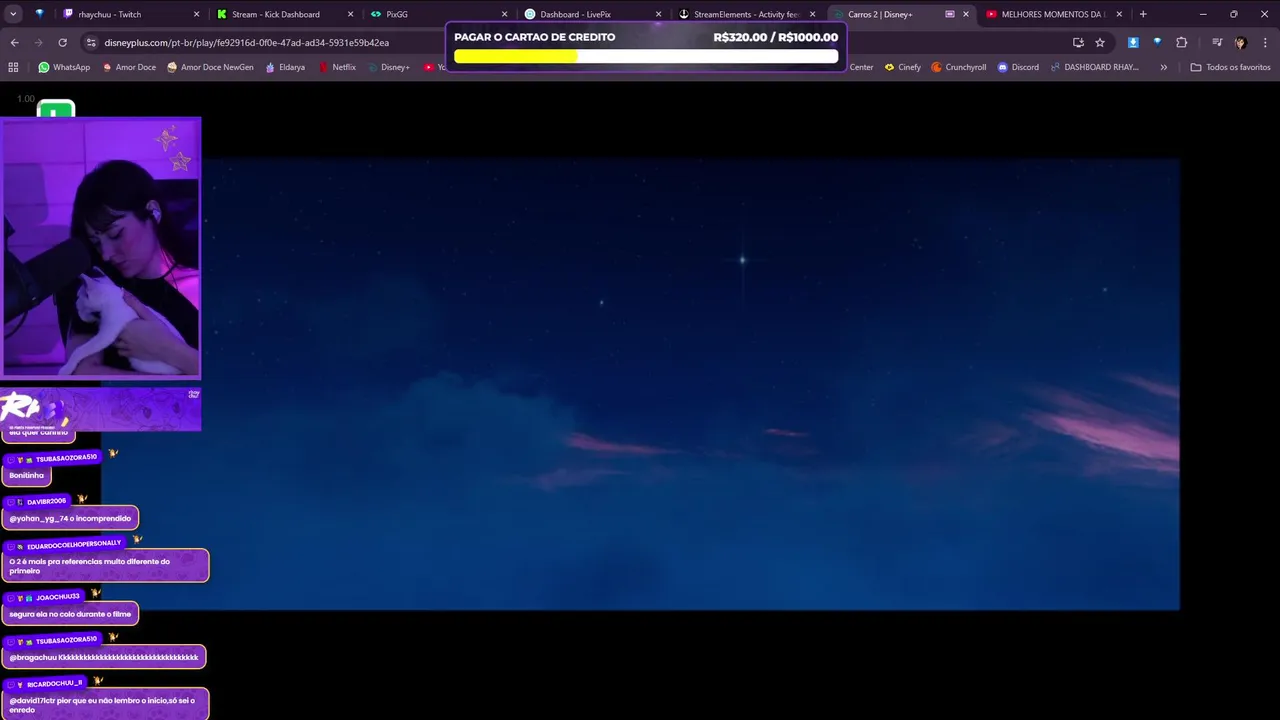Open the Amor Doce bookmark

129,67
